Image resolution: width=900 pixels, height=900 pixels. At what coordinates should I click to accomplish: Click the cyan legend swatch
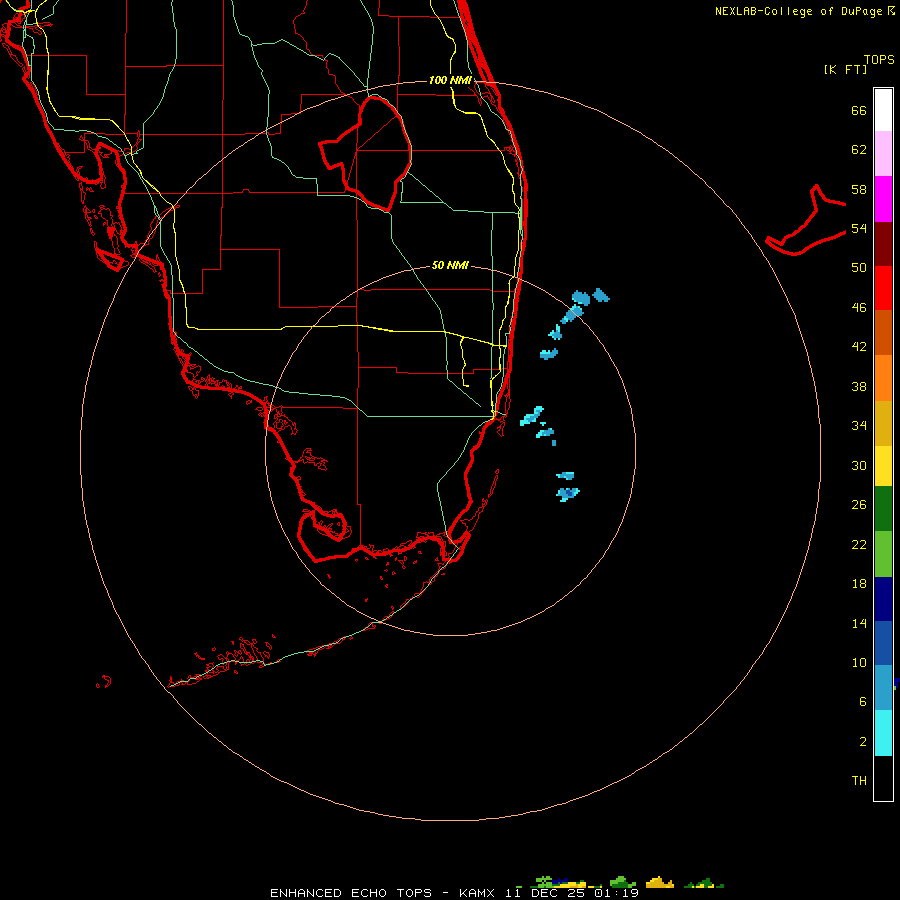click(883, 733)
